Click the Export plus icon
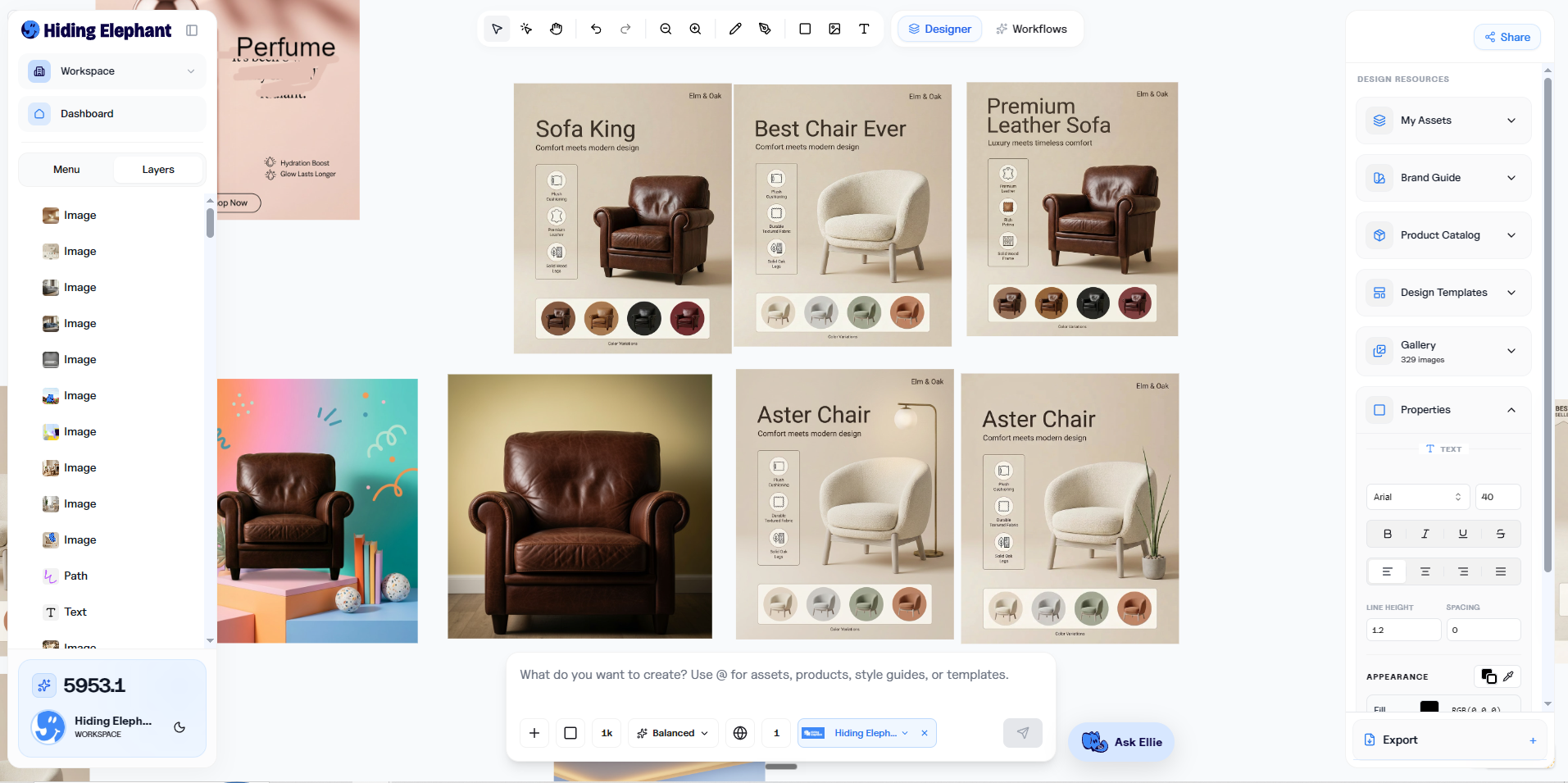 1533,740
